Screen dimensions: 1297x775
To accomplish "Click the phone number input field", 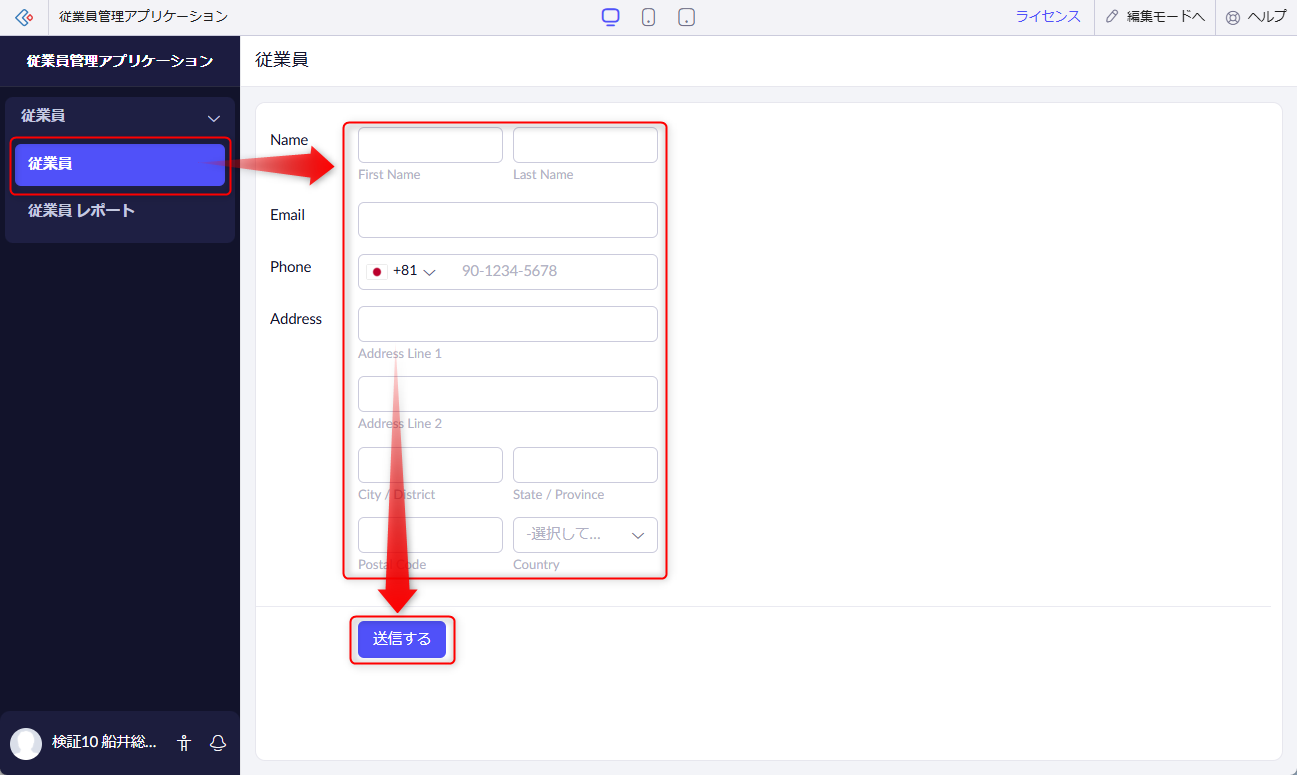I will 552,271.
